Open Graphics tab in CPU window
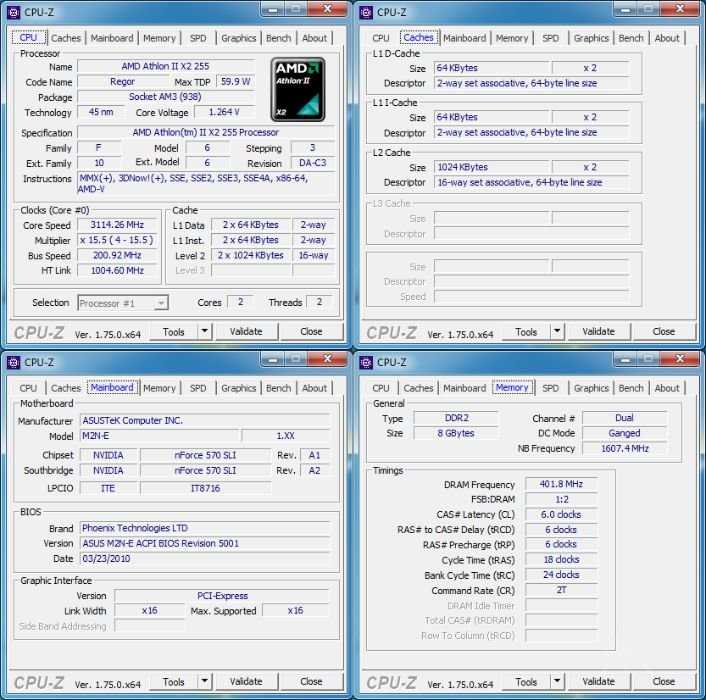 pyautogui.click(x=239, y=38)
